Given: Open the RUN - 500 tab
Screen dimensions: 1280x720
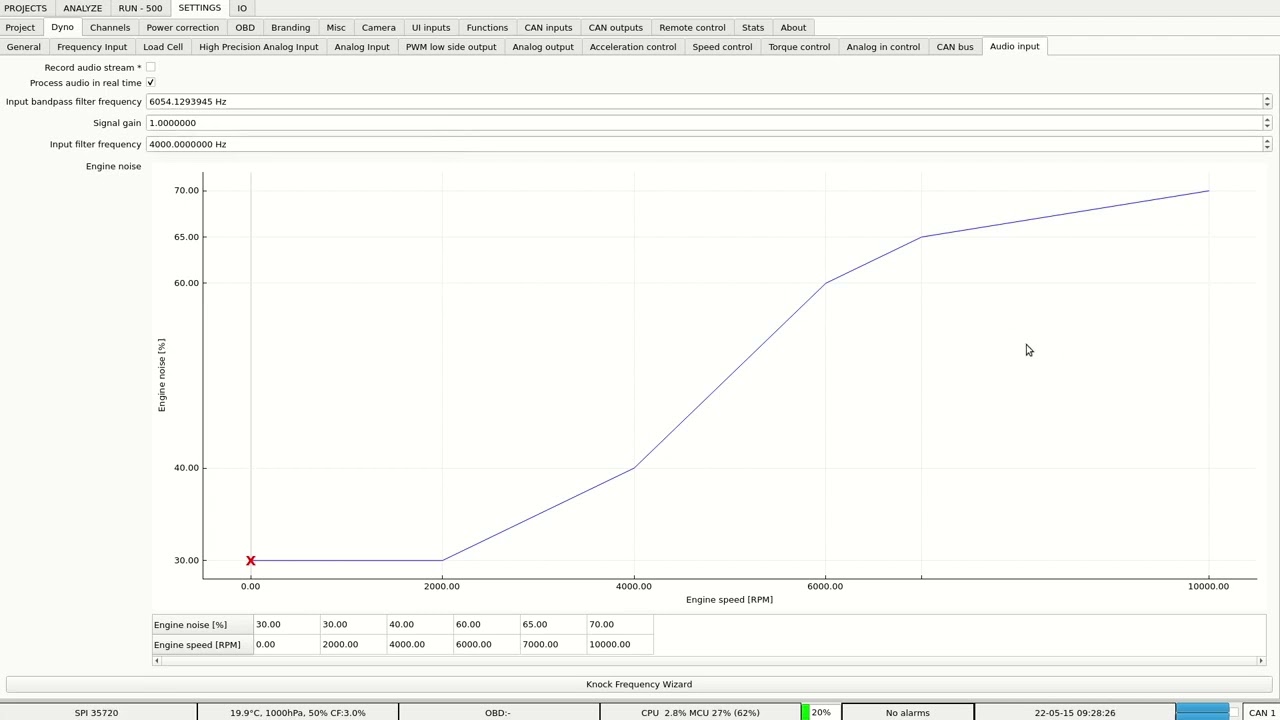Looking at the screenshot, I should point(140,8).
